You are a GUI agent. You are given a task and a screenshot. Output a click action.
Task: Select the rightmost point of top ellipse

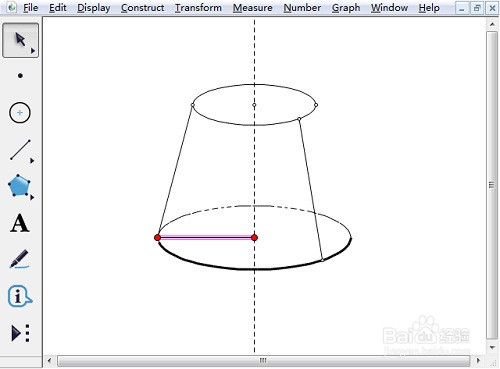pyautogui.click(x=316, y=105)
